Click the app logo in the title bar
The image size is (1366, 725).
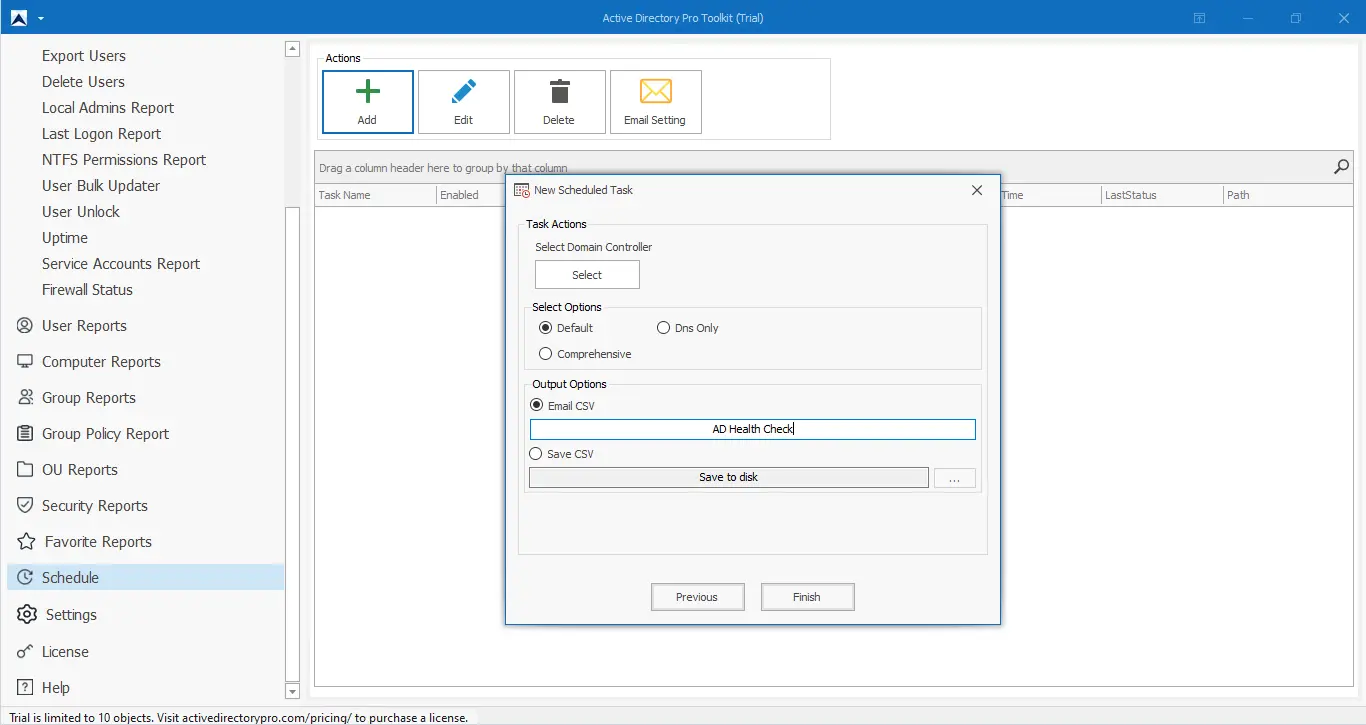[x=19, y=18]
